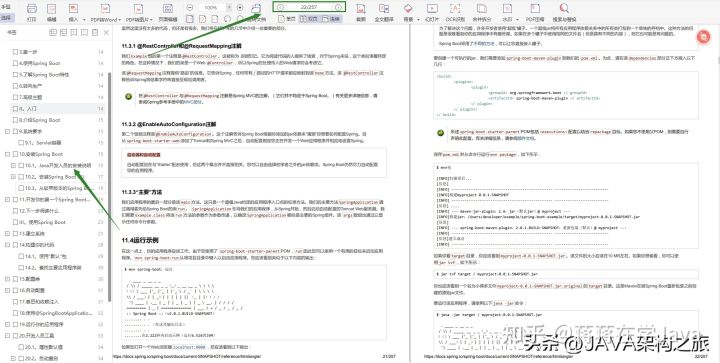Open bookmark '14.1. 使用"默认"包'
Screen dimensions: 720x363
click(45, 256)
